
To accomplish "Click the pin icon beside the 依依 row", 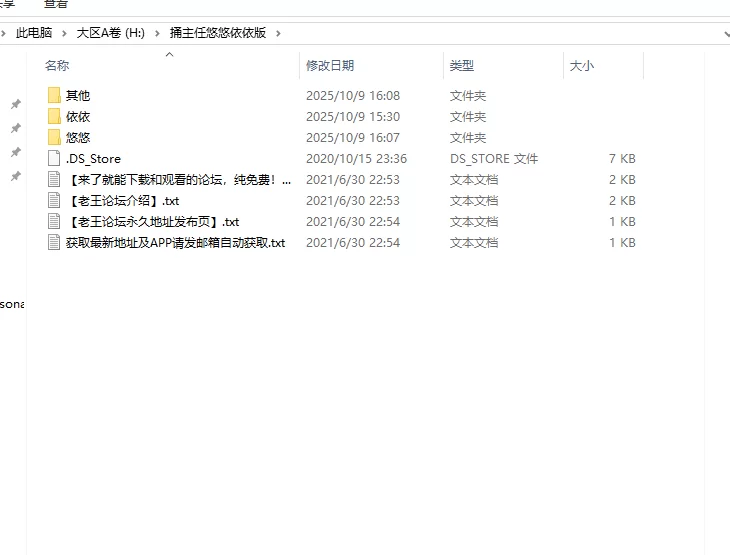I will [x=16, y=128].
